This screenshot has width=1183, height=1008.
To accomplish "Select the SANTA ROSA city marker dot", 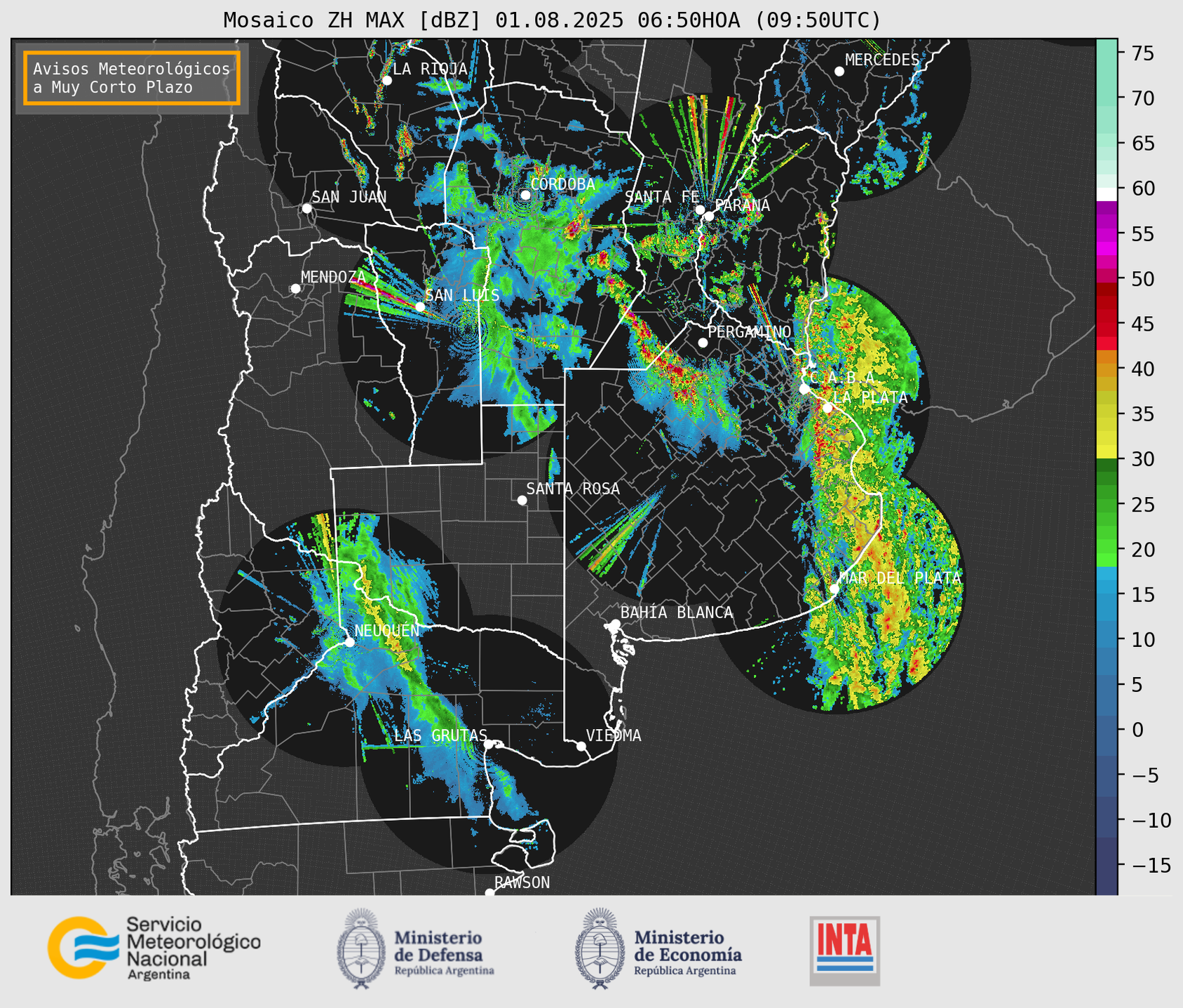I will (522, 500).
